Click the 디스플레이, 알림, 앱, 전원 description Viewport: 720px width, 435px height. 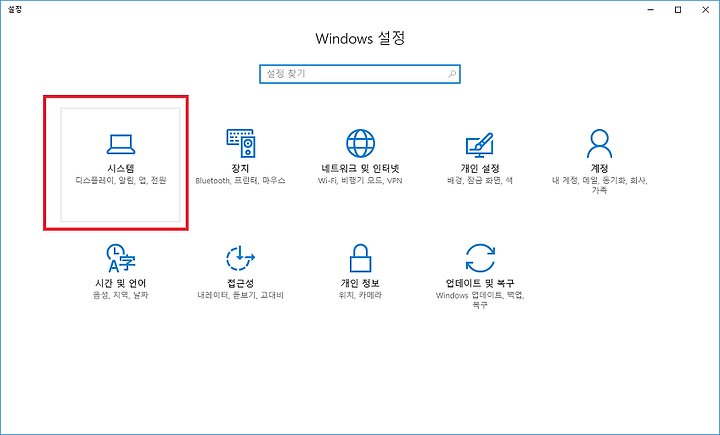click(121, 181)
